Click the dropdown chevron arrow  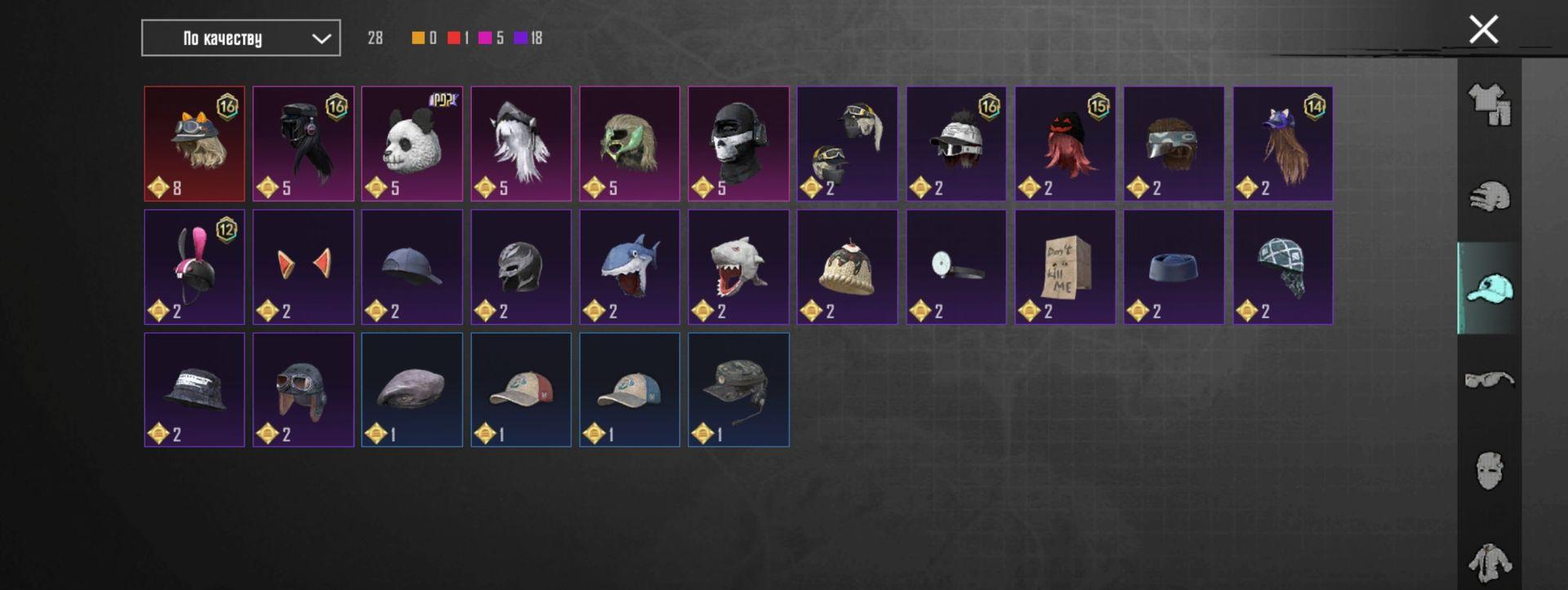tap(322, 38)
